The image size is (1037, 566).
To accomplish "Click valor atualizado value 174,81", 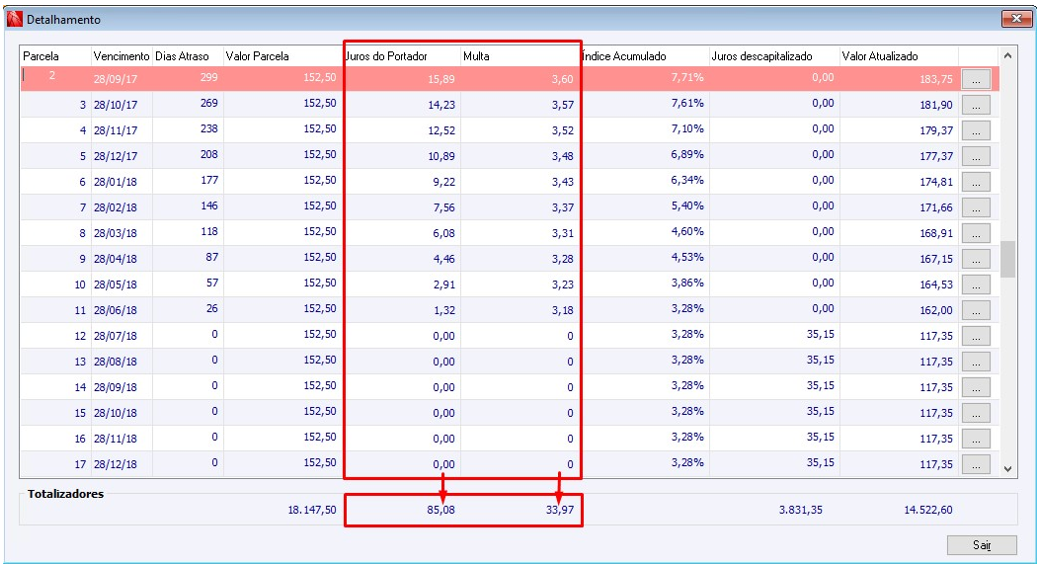I will click(936, 182).
